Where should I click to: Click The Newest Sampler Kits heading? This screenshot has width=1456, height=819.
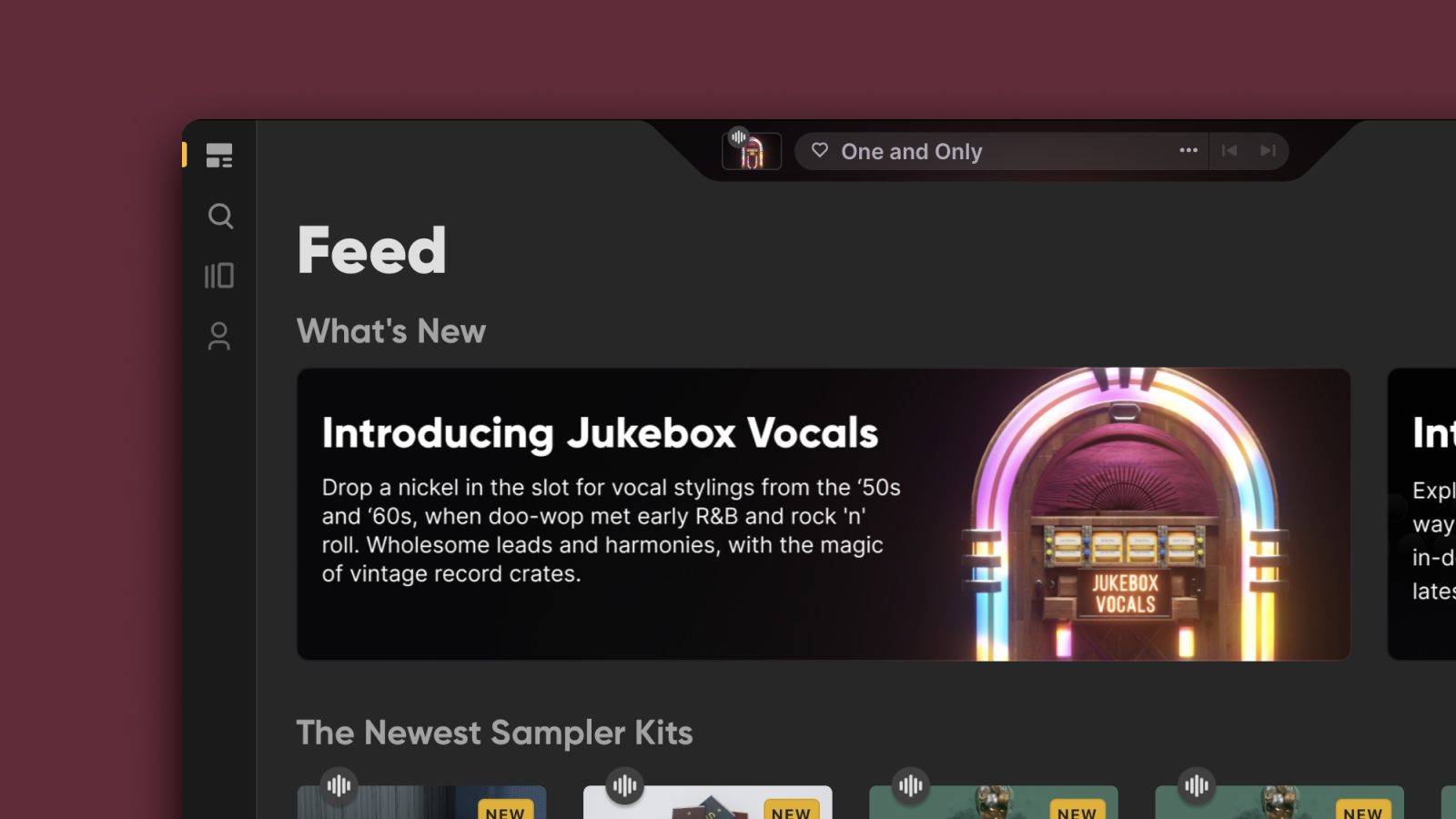(495, 733)
